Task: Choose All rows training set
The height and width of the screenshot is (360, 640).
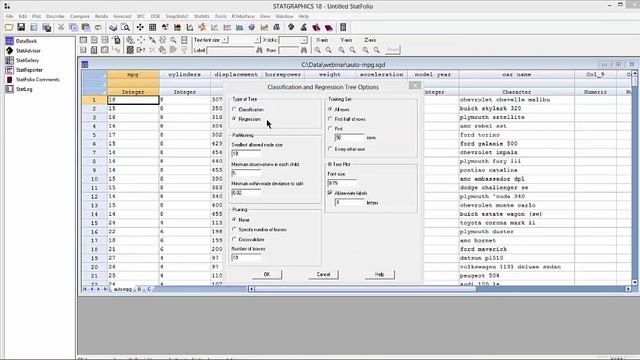Action: (x=339, y=109)
